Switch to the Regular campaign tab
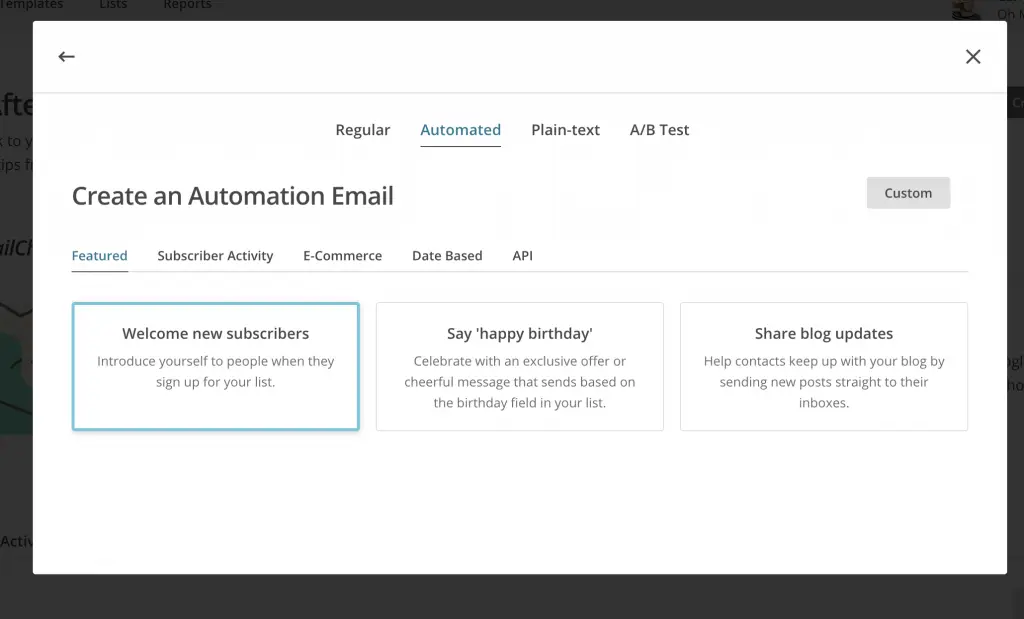Viewport: 1024px width, 619px height. click(362, 130)
